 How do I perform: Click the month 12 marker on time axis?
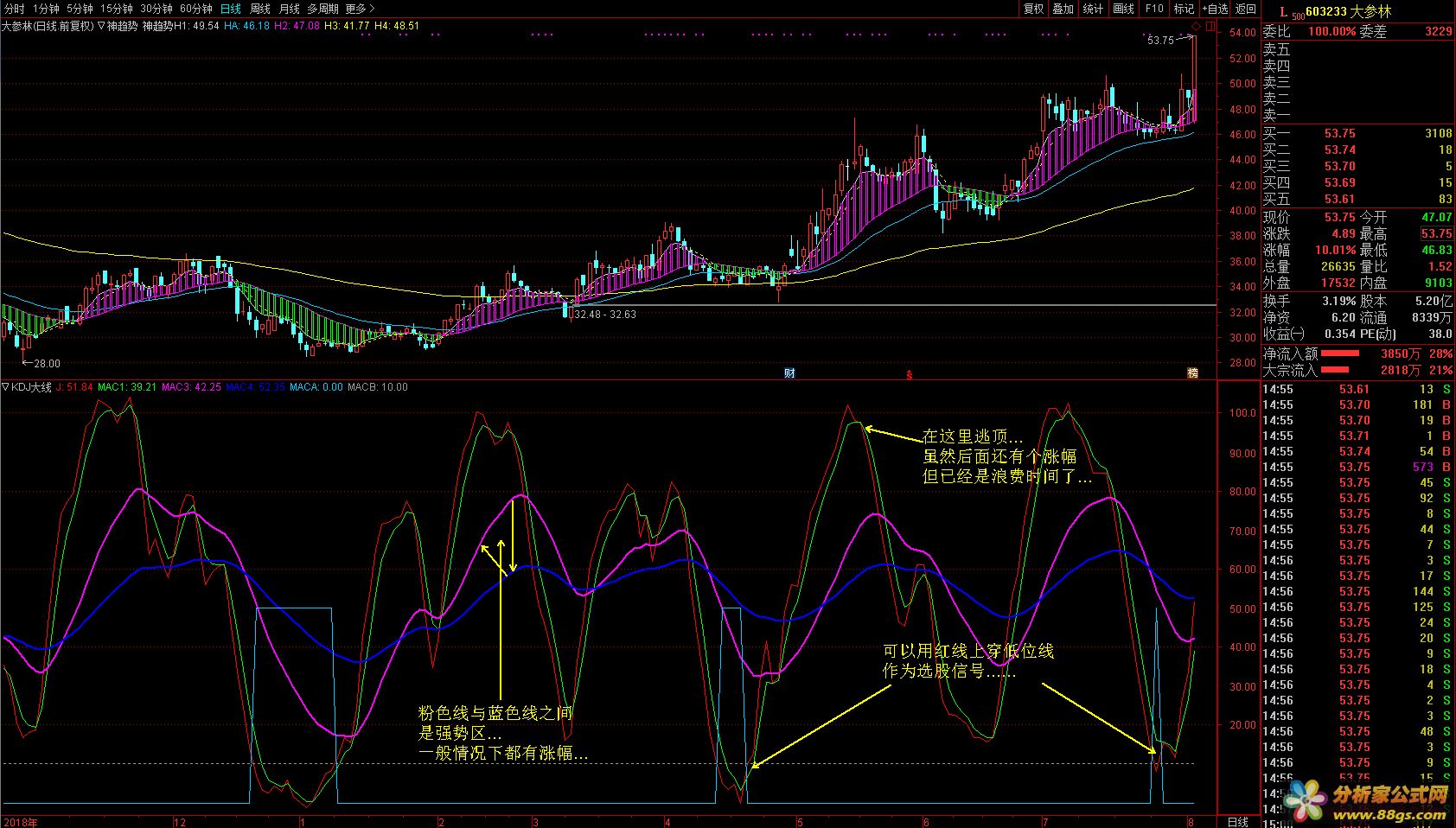tap(180, 822)
